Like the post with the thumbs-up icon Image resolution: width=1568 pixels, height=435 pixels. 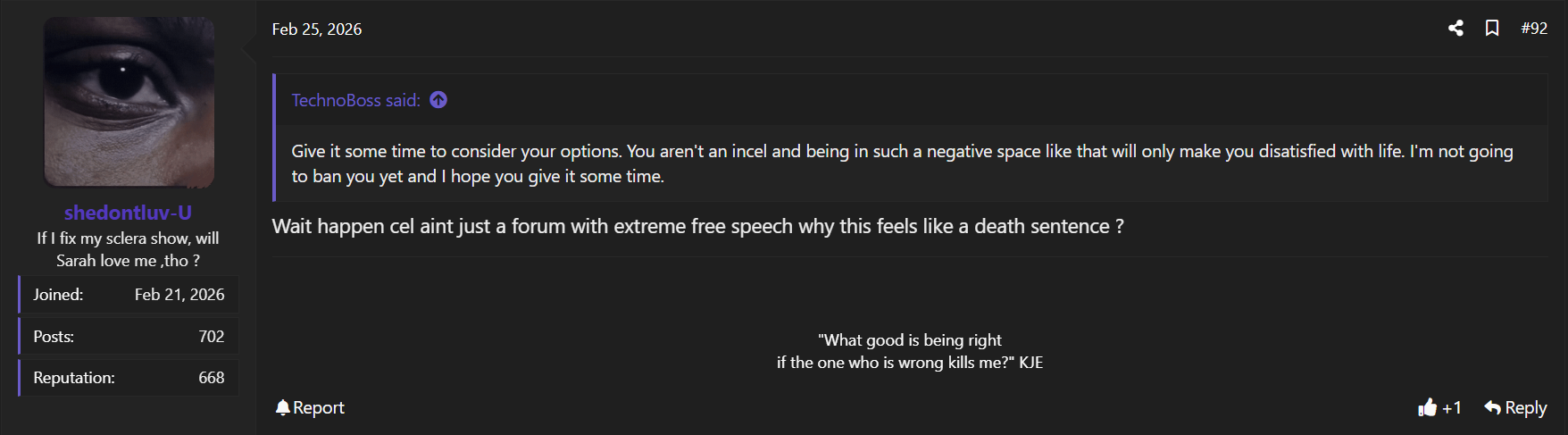[1427, 407]
